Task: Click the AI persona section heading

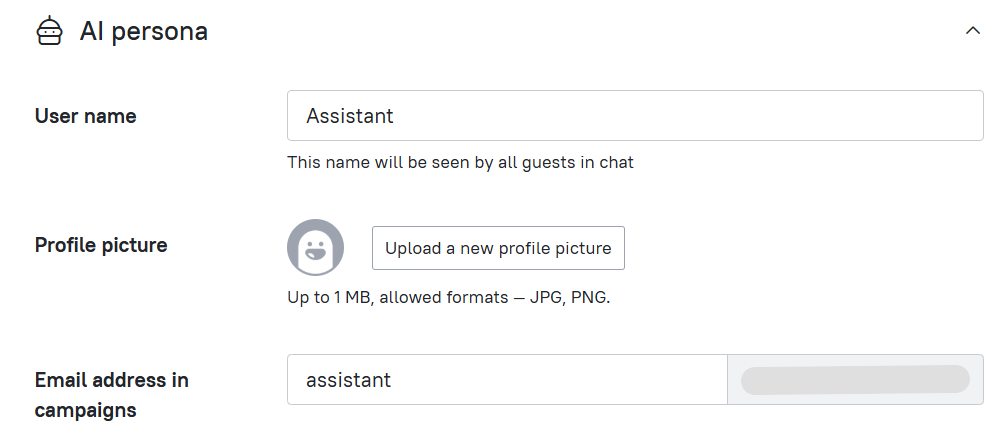Action: pos(143,31)
